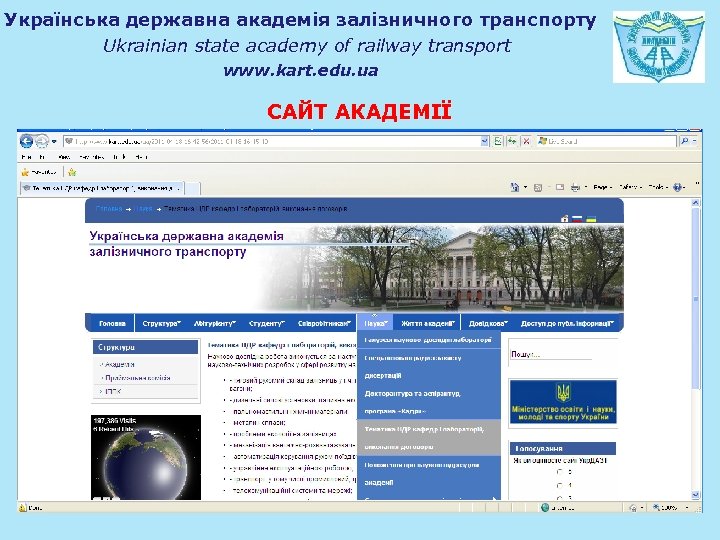The width and height of the screenshot is (720, 540).
Task: Click the Live Search input box
Action: (607, 141)
